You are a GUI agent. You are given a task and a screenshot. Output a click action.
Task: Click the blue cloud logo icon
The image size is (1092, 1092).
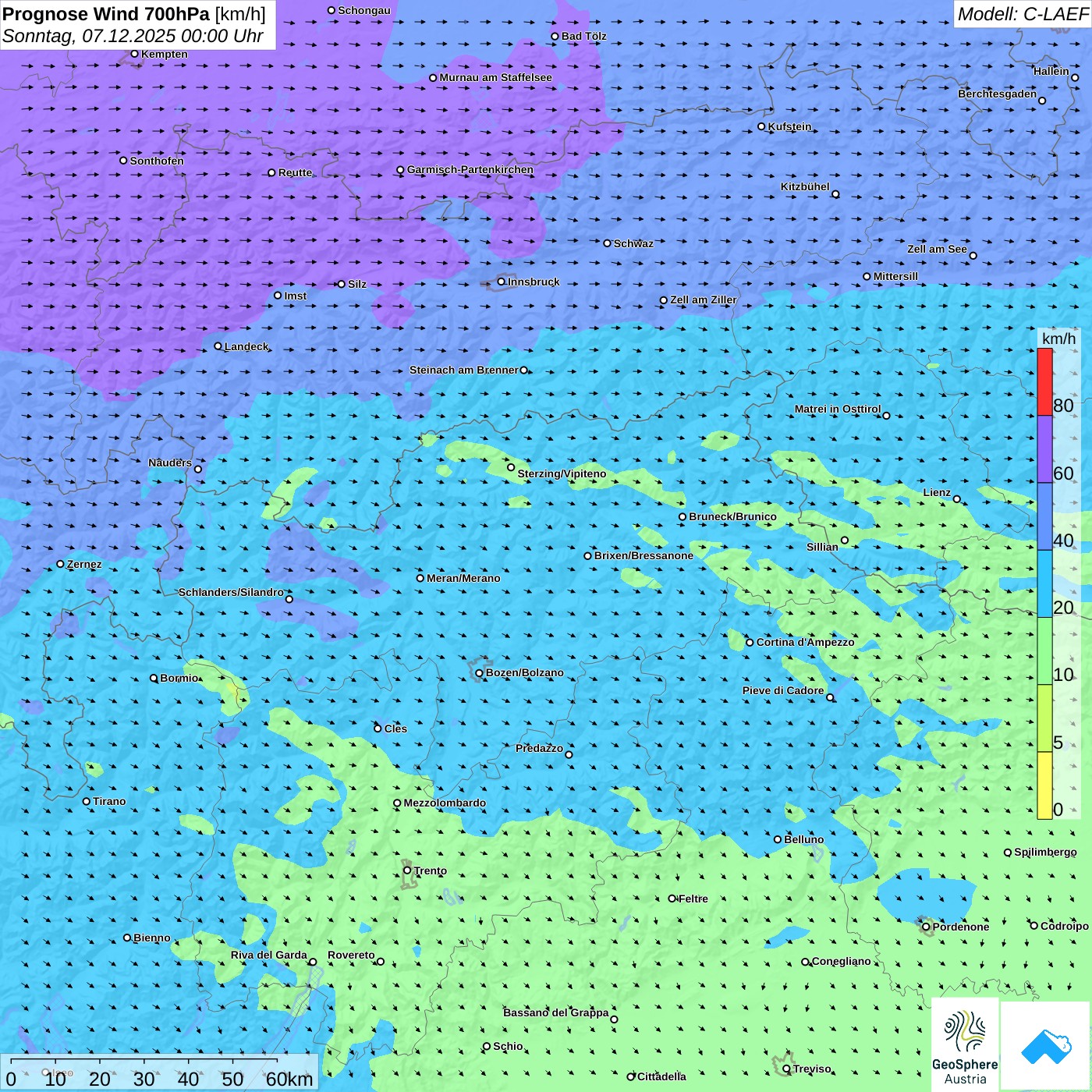click(x=1045, y=1046)
